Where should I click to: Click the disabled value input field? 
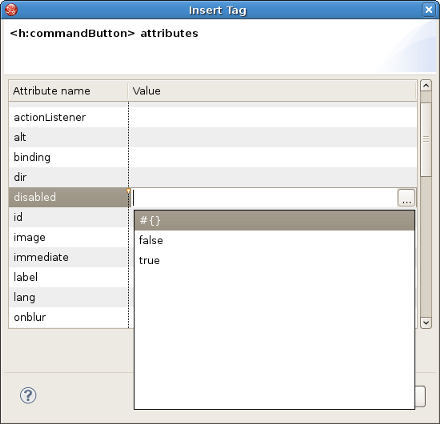pos(264,198)
